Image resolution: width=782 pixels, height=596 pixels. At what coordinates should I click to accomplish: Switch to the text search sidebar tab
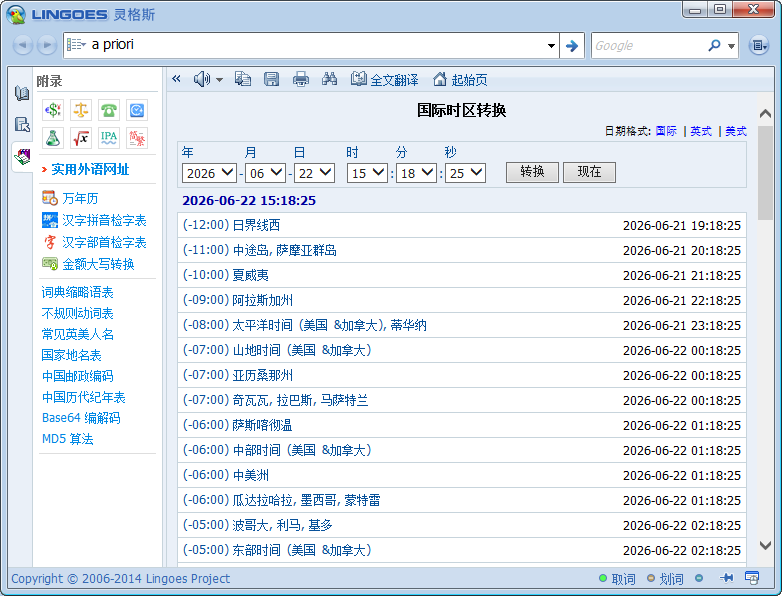tap(21, 125)
